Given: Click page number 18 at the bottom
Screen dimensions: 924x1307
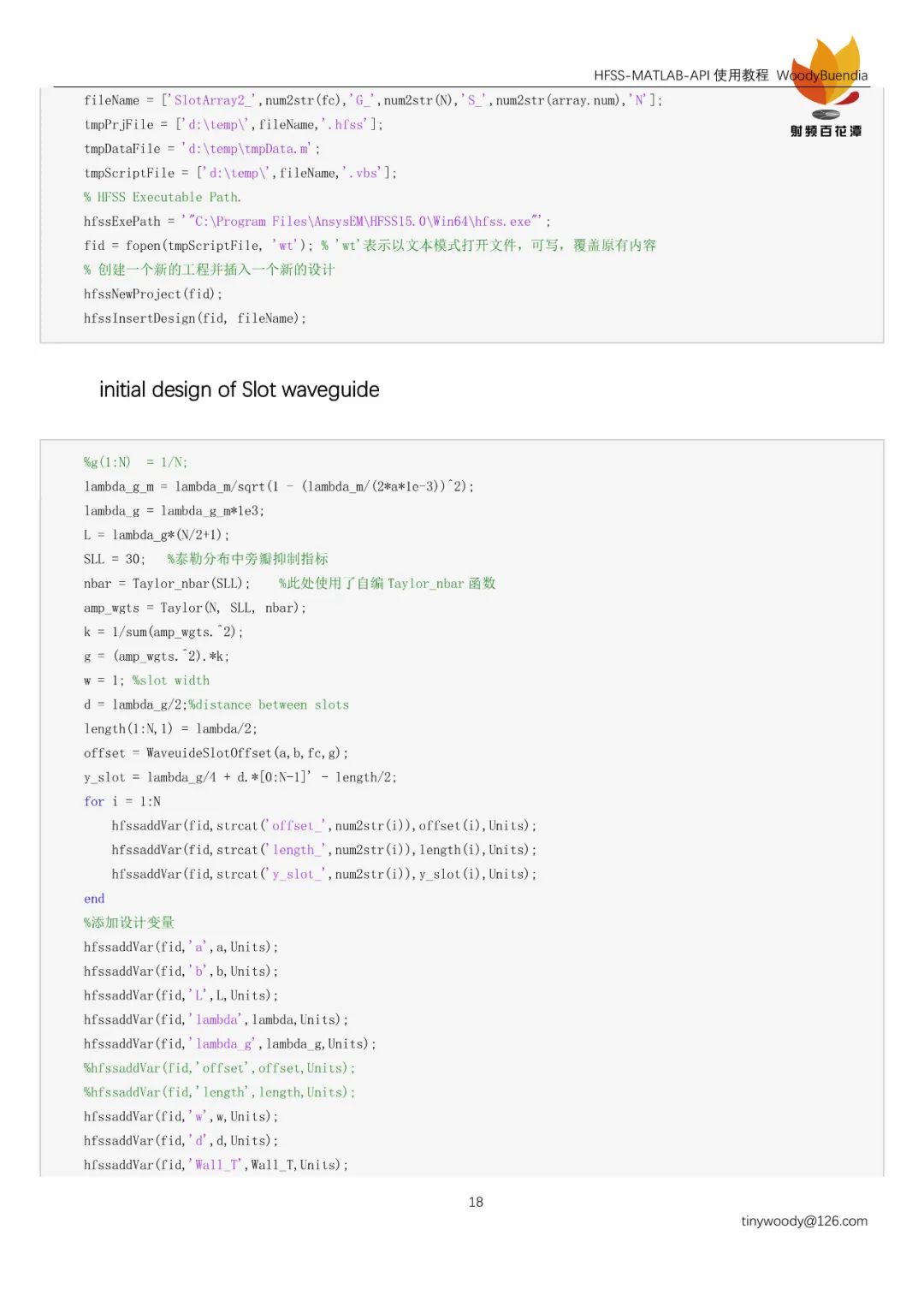Looking at the screenshot, I should pyautogui.click(x=476, y=1202).
